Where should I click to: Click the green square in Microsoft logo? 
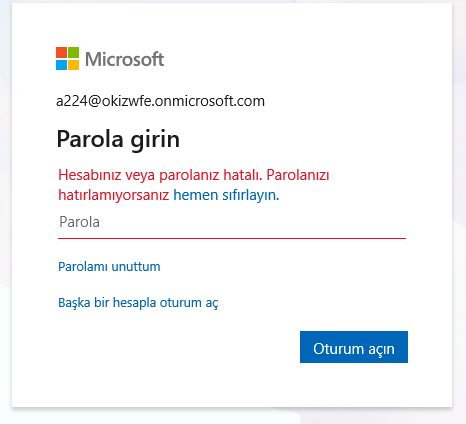(74, 53)
